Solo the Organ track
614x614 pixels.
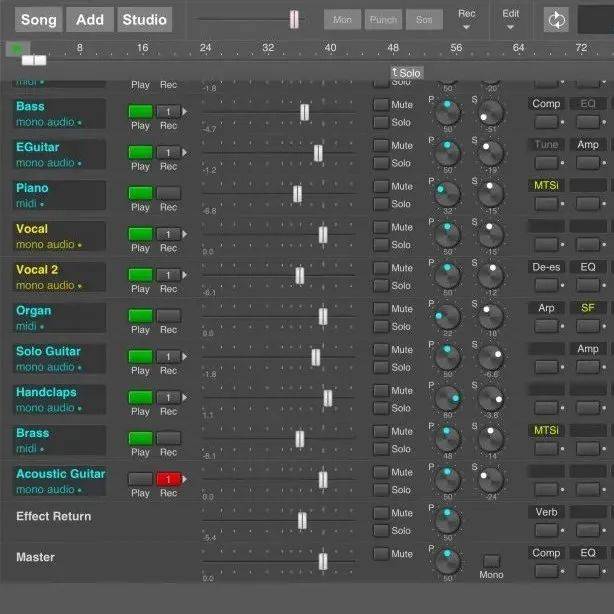(381, 327)
